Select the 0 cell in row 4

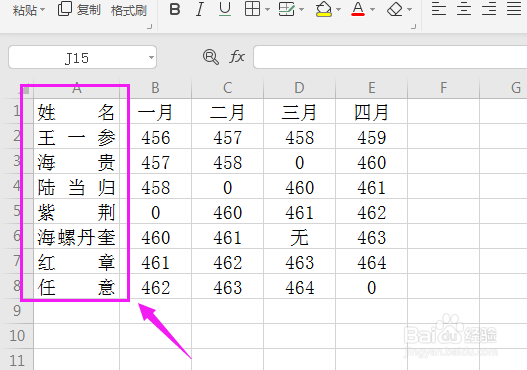[x=228, y=186]
